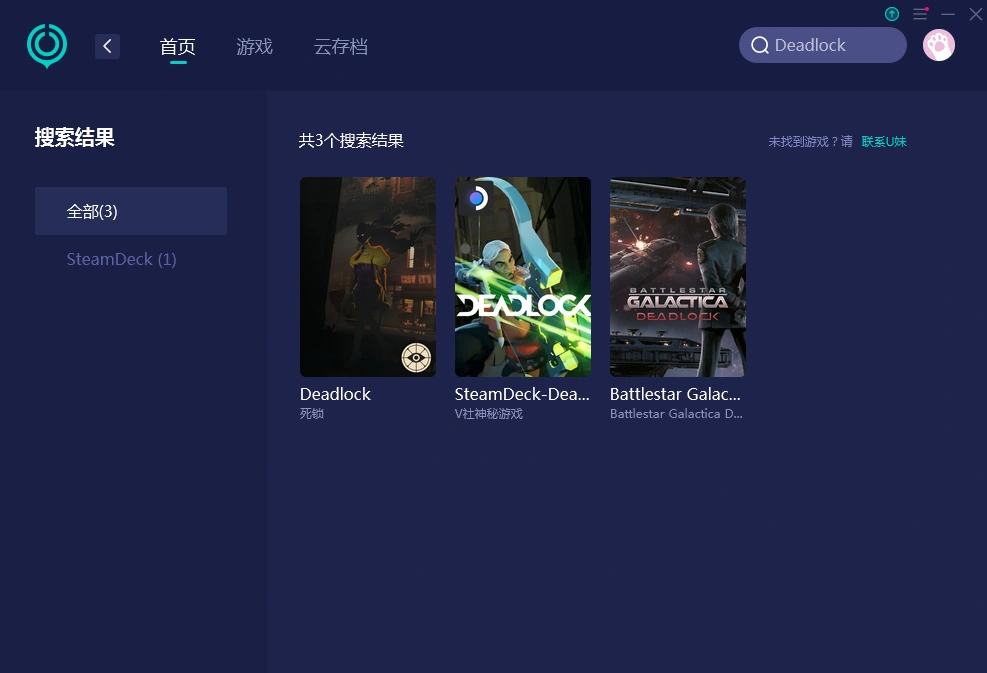Switch to the 游戏 tab
Image resolution: width=987 pixels, height=673 pixels.
pyautogui.click(x=254, y=47)
